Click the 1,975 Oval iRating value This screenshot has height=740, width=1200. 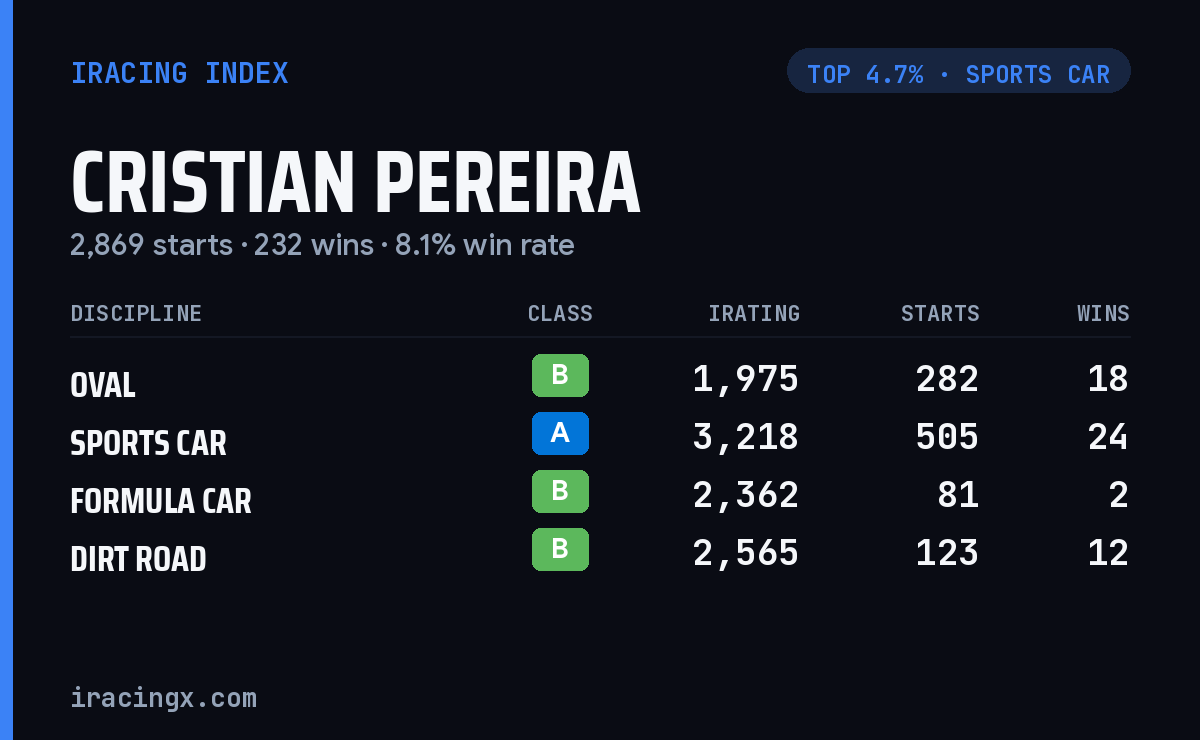(746, 379)
